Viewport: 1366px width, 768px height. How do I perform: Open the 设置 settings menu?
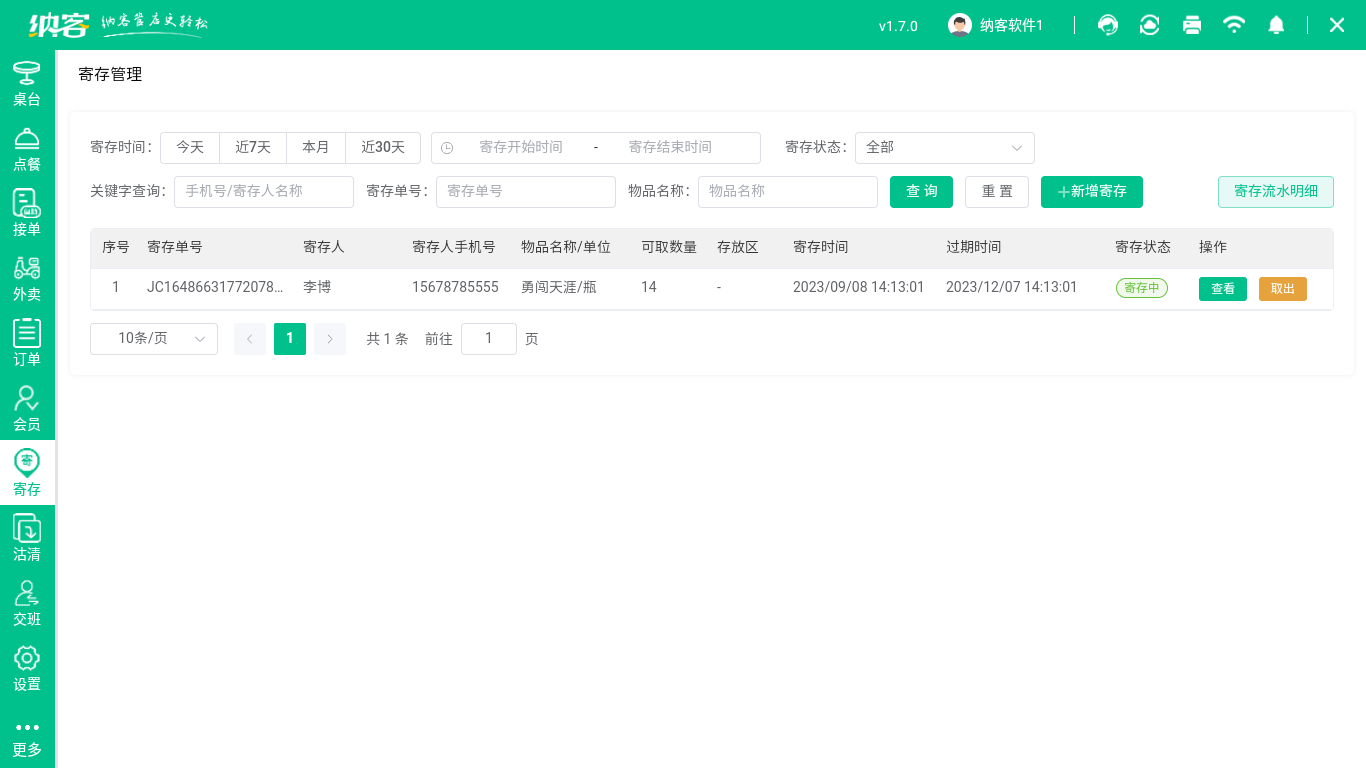[27, 670]
